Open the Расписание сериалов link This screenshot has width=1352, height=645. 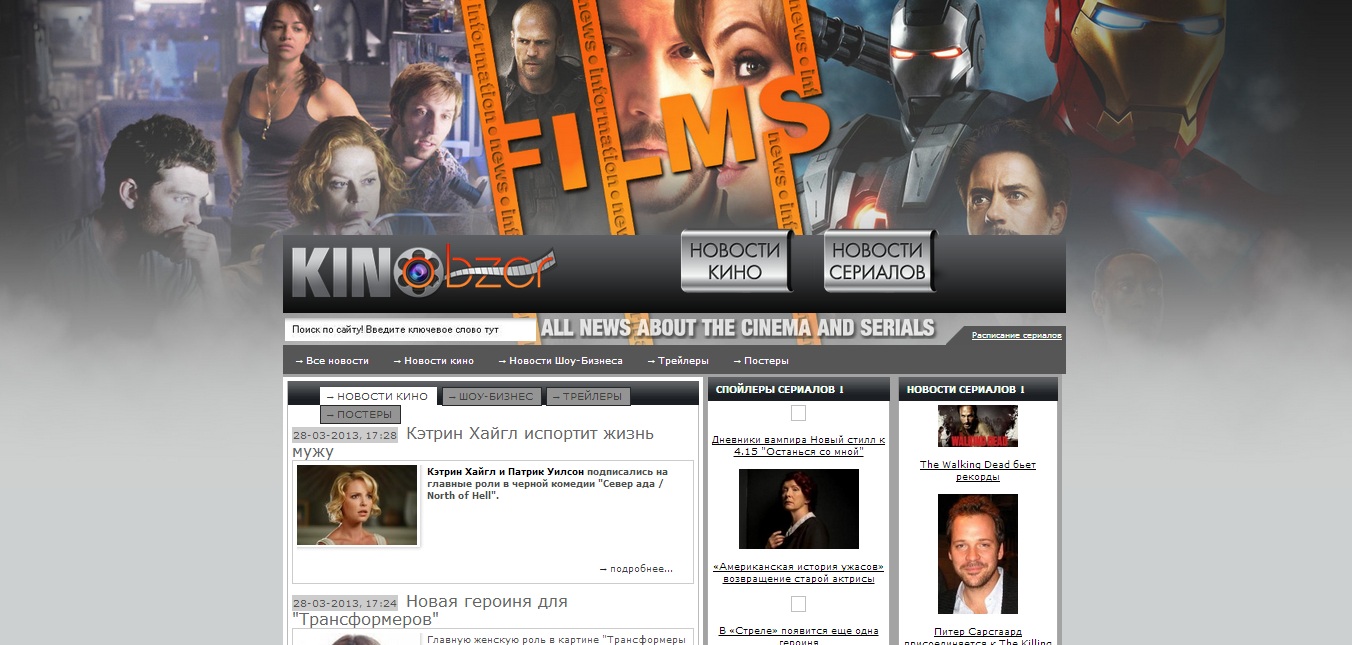(1016, 336)
